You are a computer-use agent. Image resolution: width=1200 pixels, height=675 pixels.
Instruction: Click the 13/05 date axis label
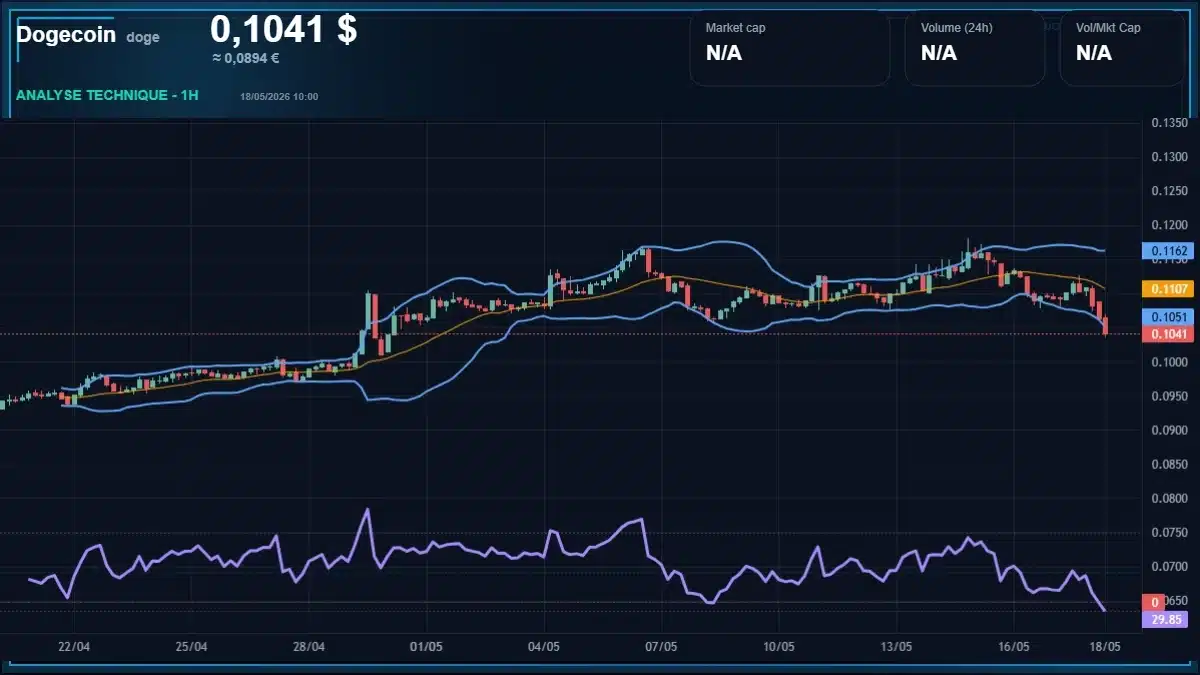coord(896,646)
